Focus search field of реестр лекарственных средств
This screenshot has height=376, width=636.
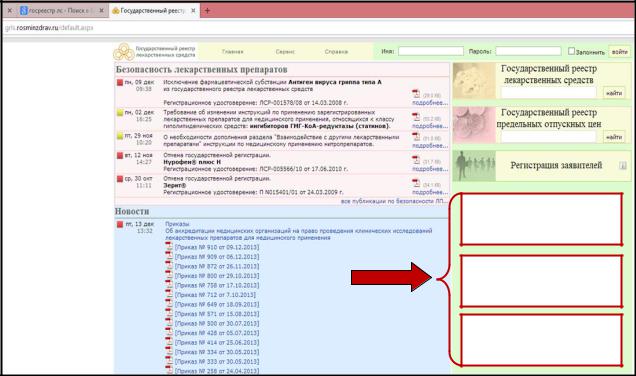tap(549, 93)
